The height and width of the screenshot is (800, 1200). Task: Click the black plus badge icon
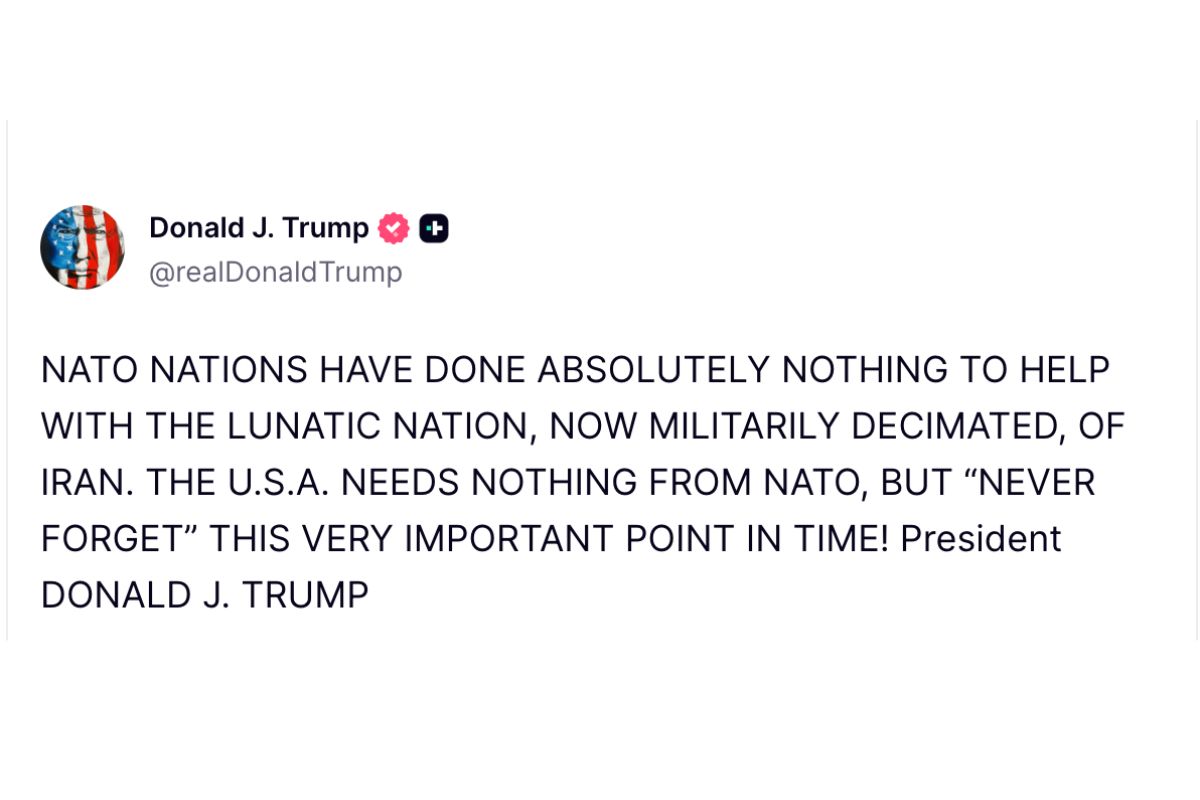[434, 229]
